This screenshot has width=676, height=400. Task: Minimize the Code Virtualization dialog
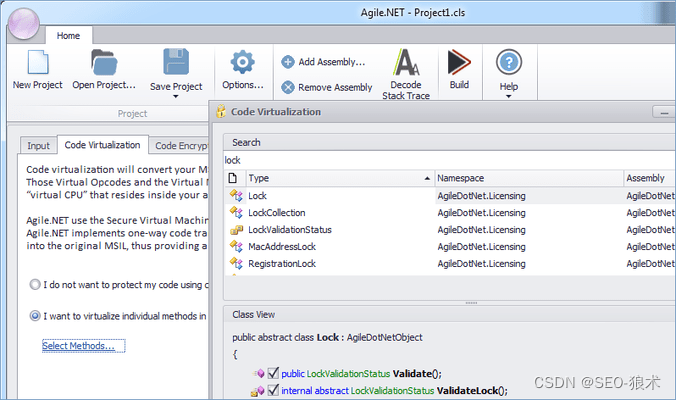663,112
